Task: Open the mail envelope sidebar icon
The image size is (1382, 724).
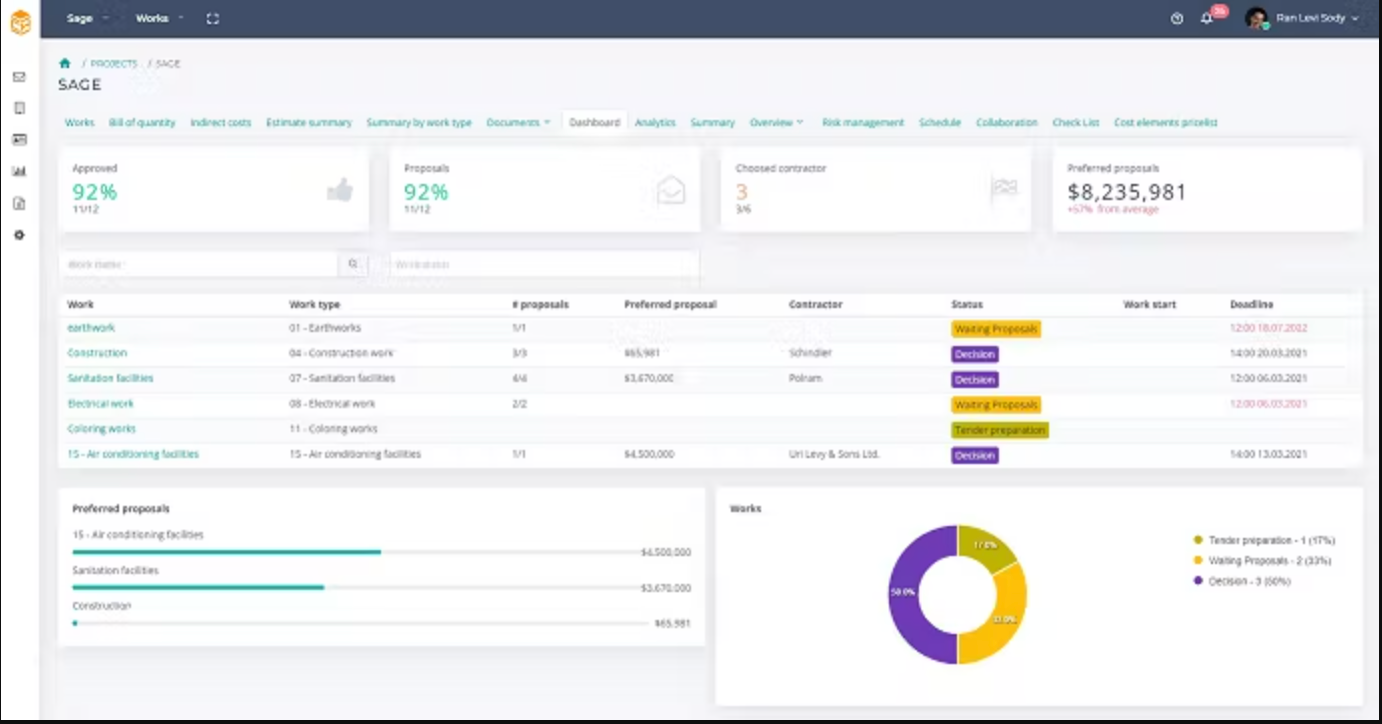Action: pos(19,76)
